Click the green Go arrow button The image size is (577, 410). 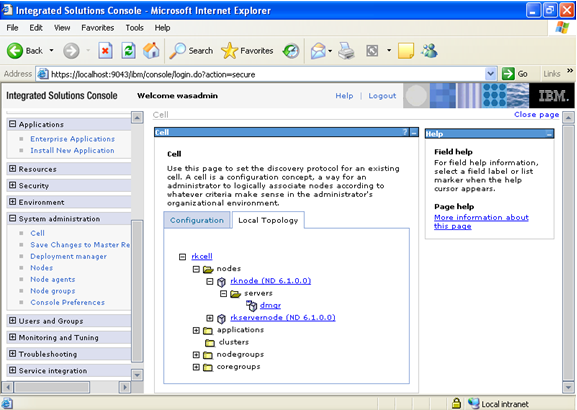[508, 74]
